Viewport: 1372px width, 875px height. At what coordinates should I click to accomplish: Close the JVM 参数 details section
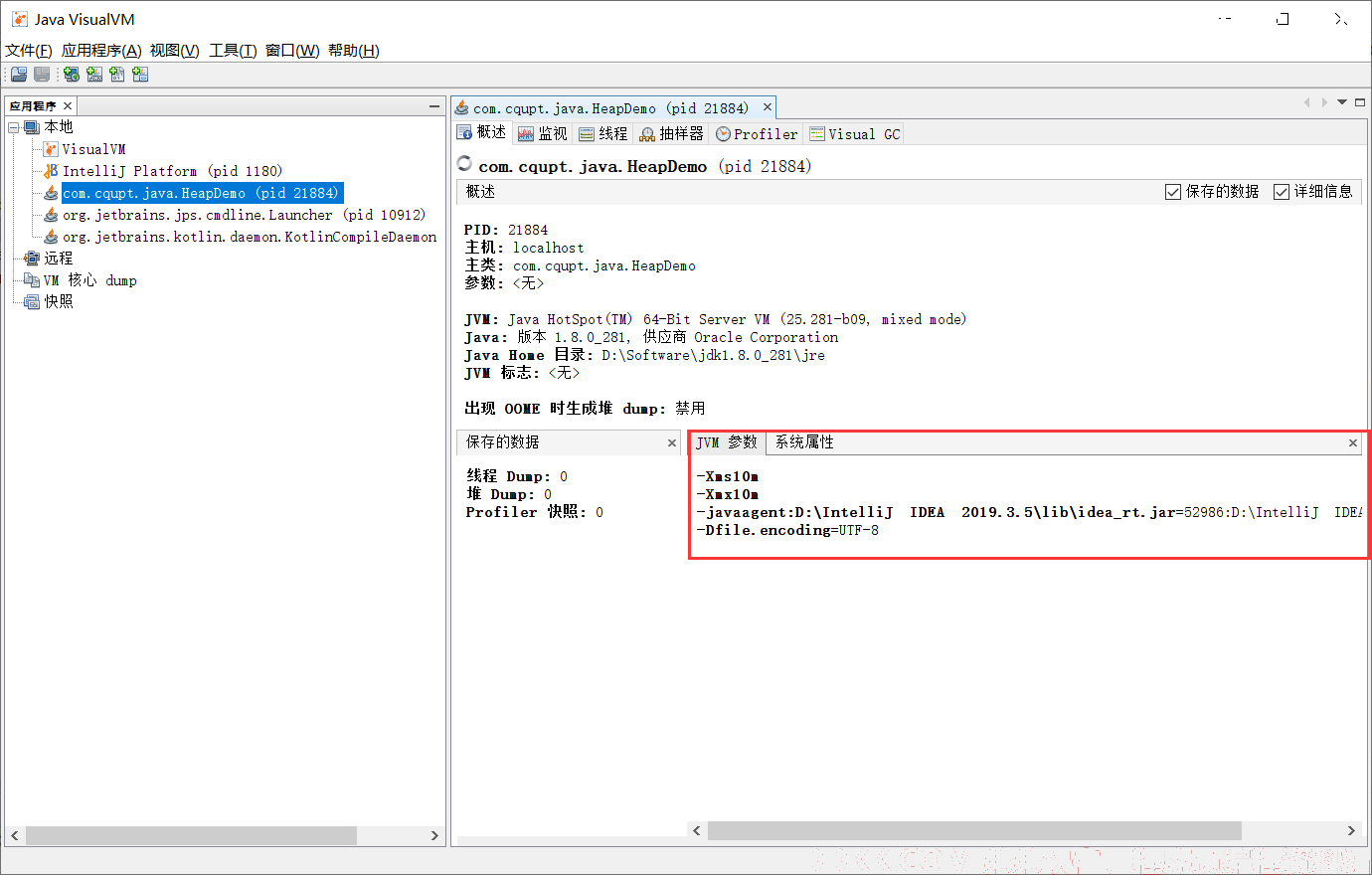point(1353,443)
